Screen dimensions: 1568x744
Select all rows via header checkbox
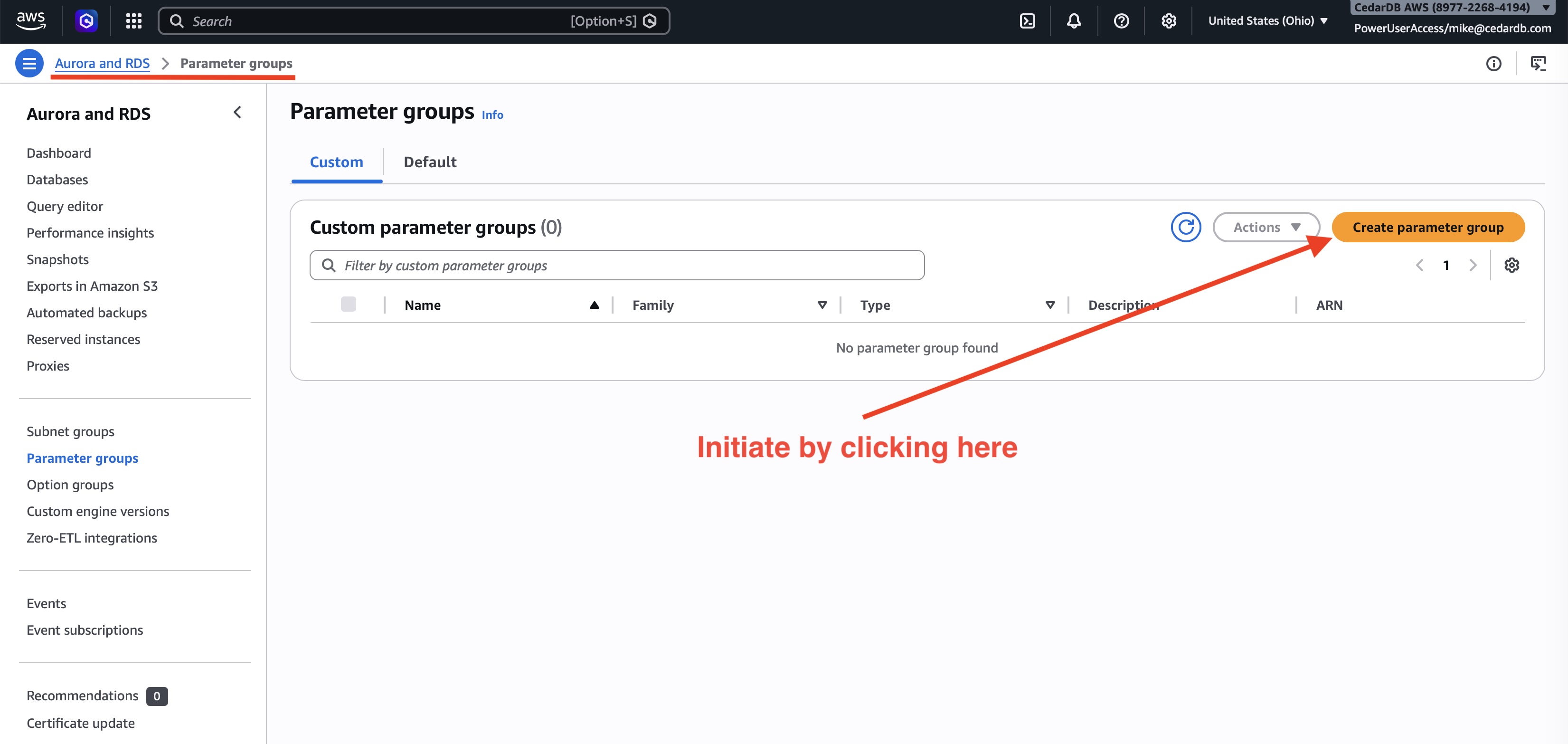tap(349, 305)
